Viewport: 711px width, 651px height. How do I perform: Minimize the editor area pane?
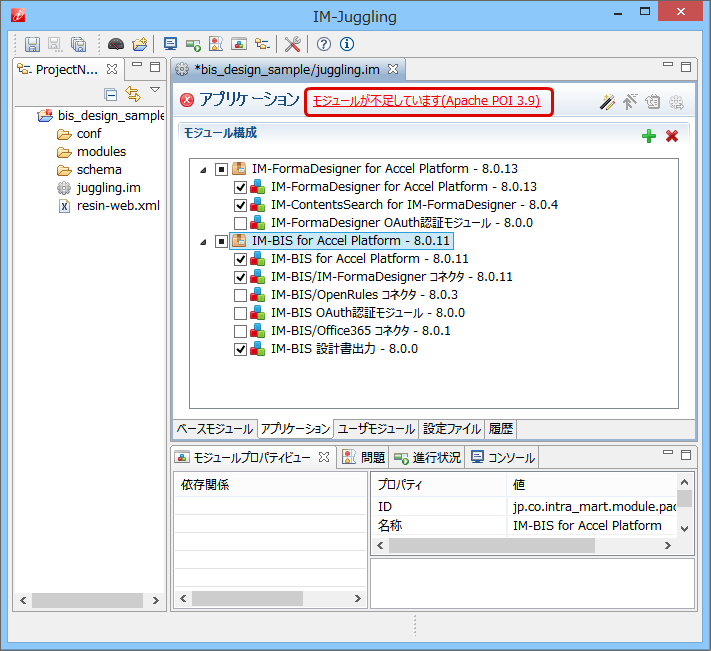[x=668, y=65]
